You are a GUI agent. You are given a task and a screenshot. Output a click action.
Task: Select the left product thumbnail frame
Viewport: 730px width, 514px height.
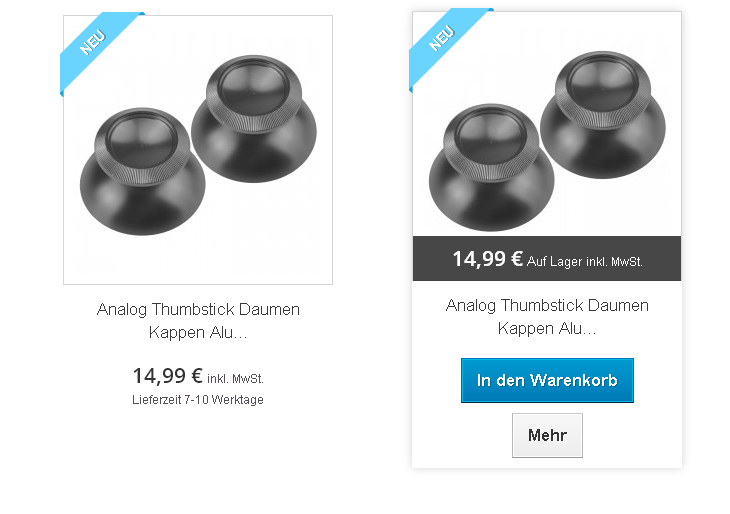198,150
